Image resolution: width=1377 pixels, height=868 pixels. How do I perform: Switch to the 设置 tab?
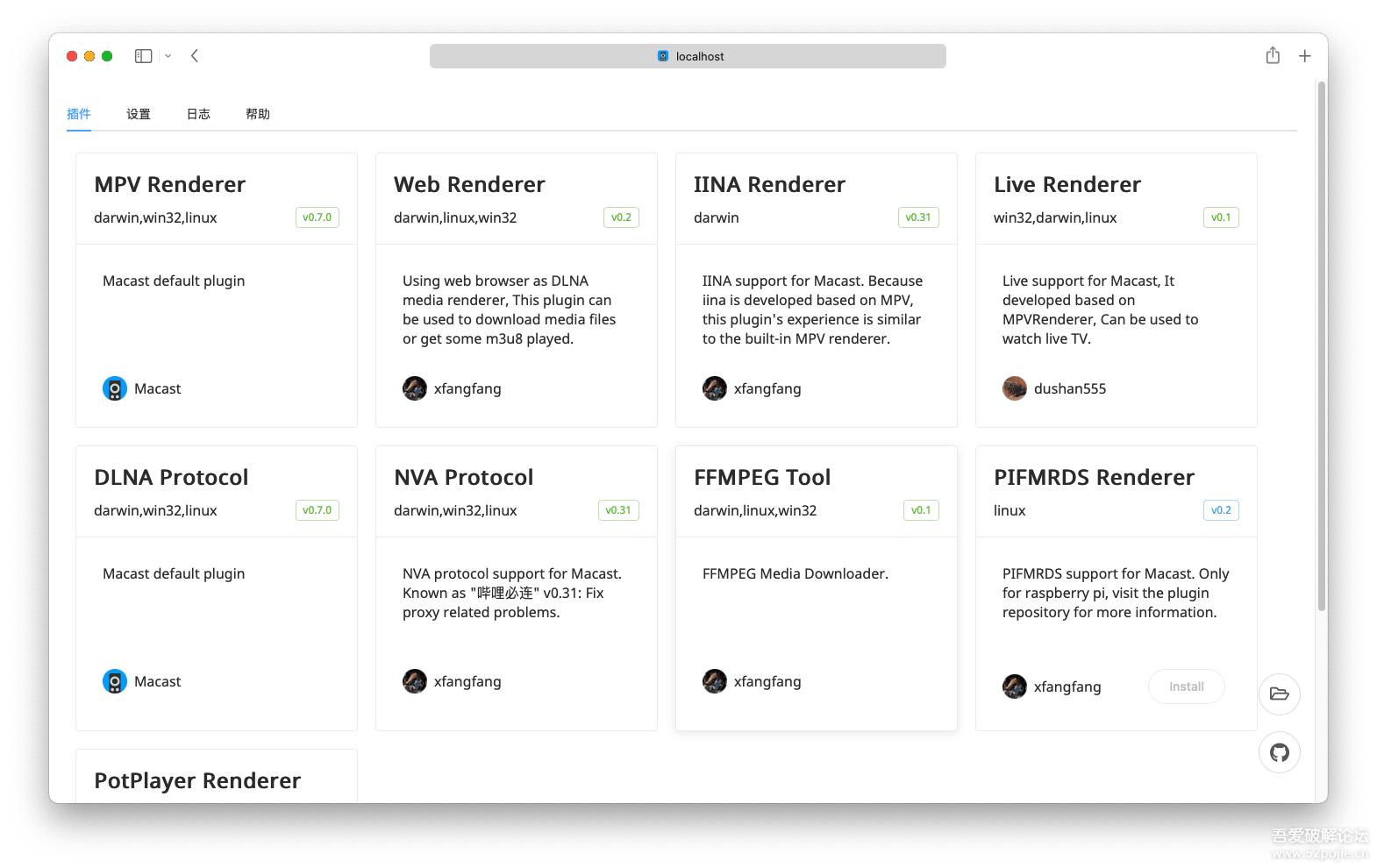139,114
